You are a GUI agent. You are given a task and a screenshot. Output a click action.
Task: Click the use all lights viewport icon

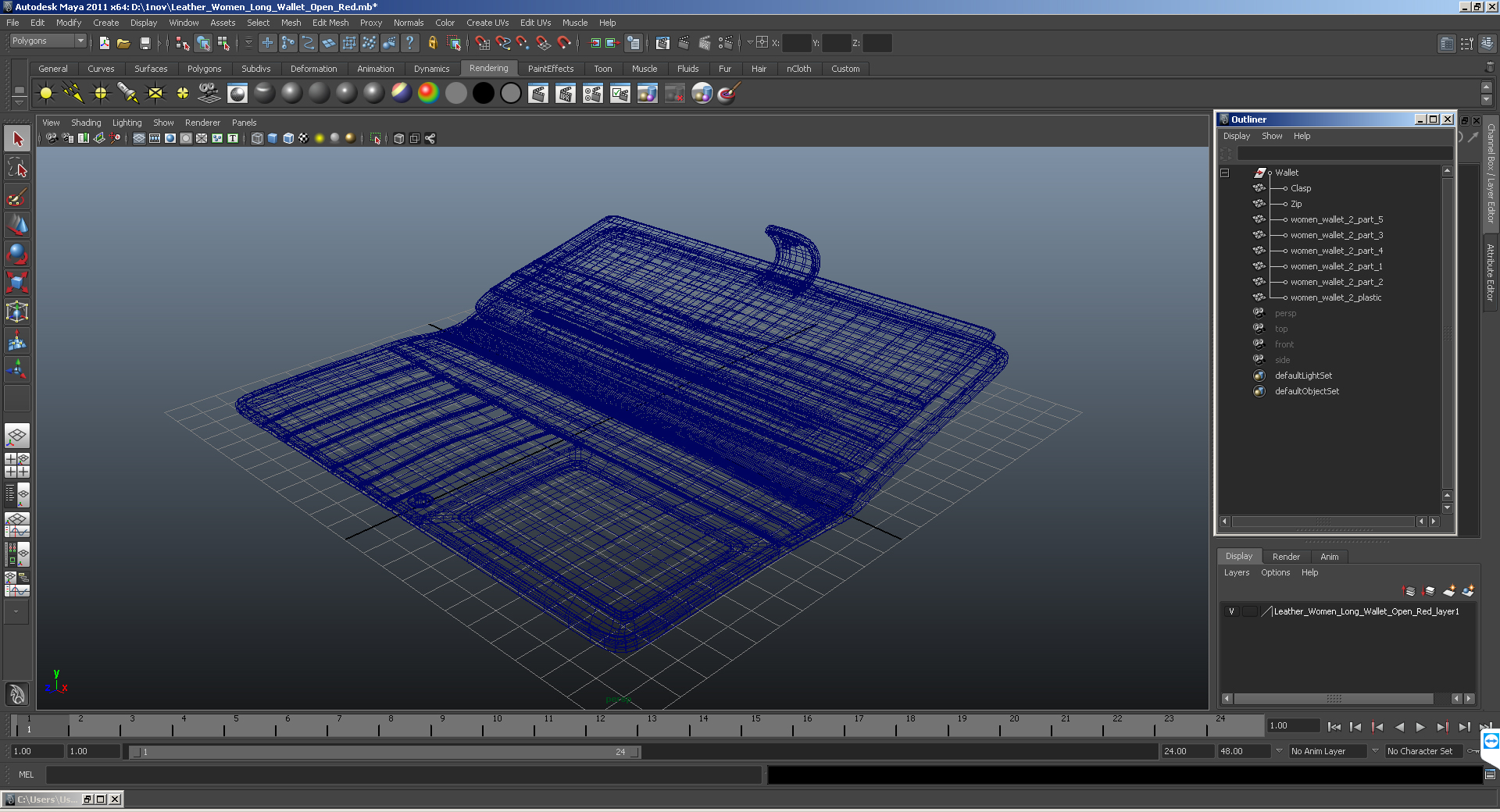tap(320, 138)
